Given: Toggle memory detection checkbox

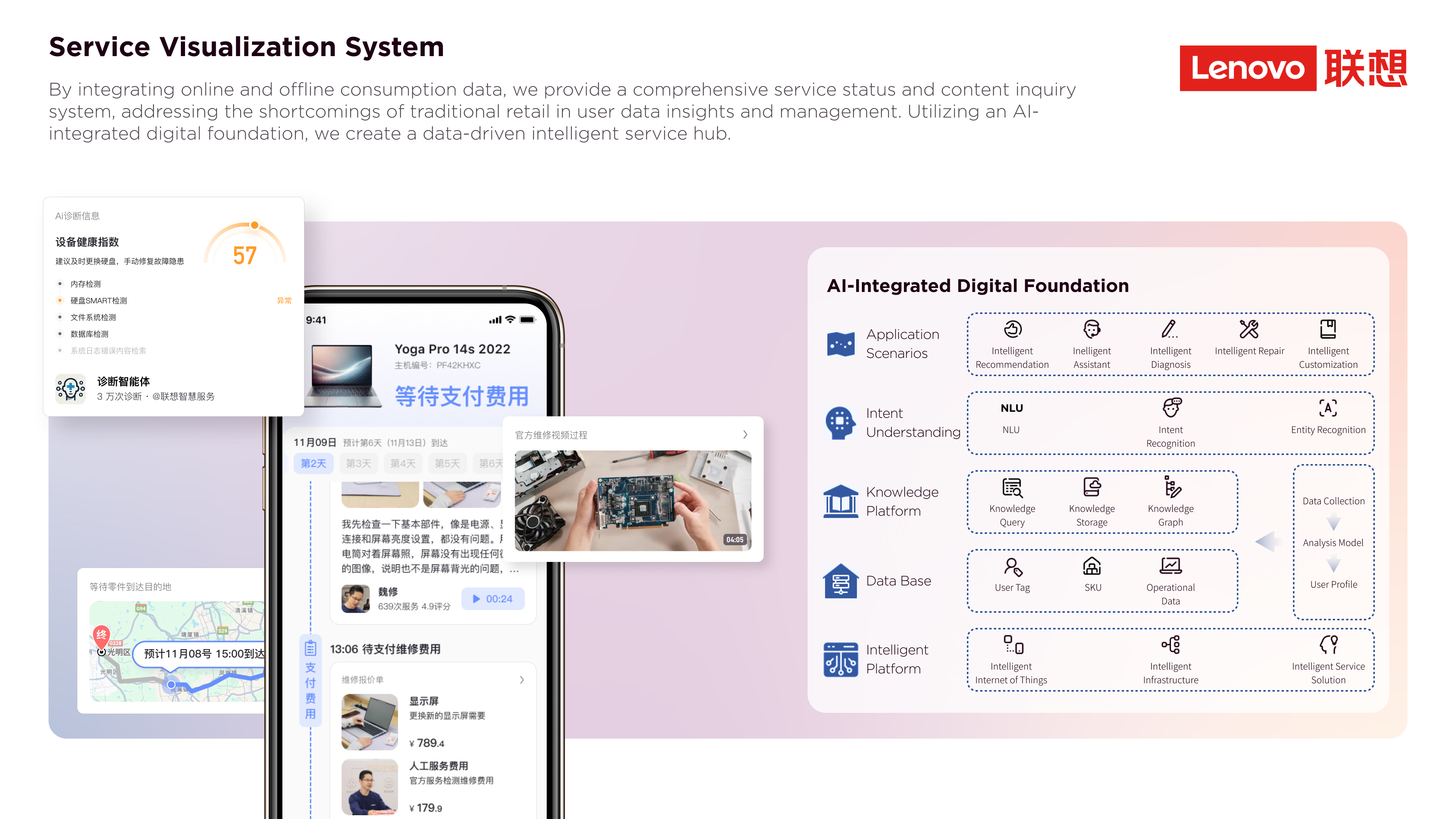Looking at the screenshot, I should point(60,283).
